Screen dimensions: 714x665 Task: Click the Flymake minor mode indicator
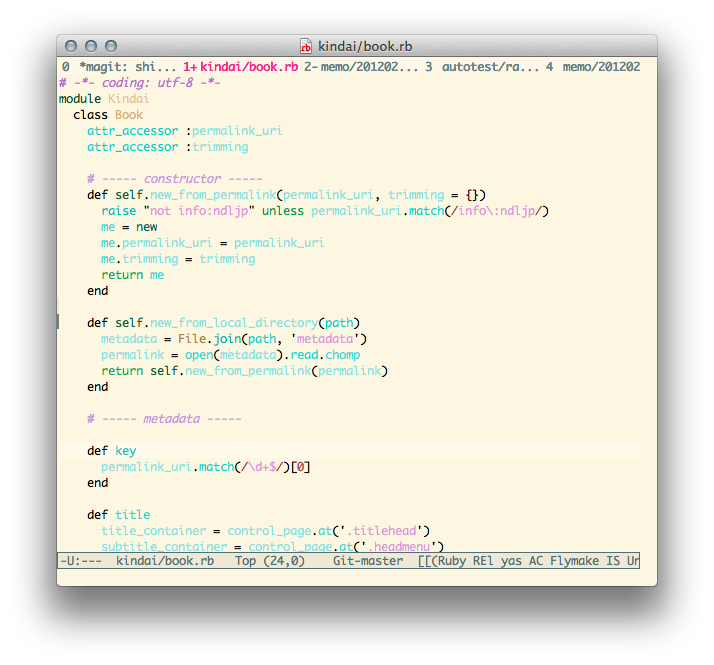pyautogui.click(x=574, y=561)
